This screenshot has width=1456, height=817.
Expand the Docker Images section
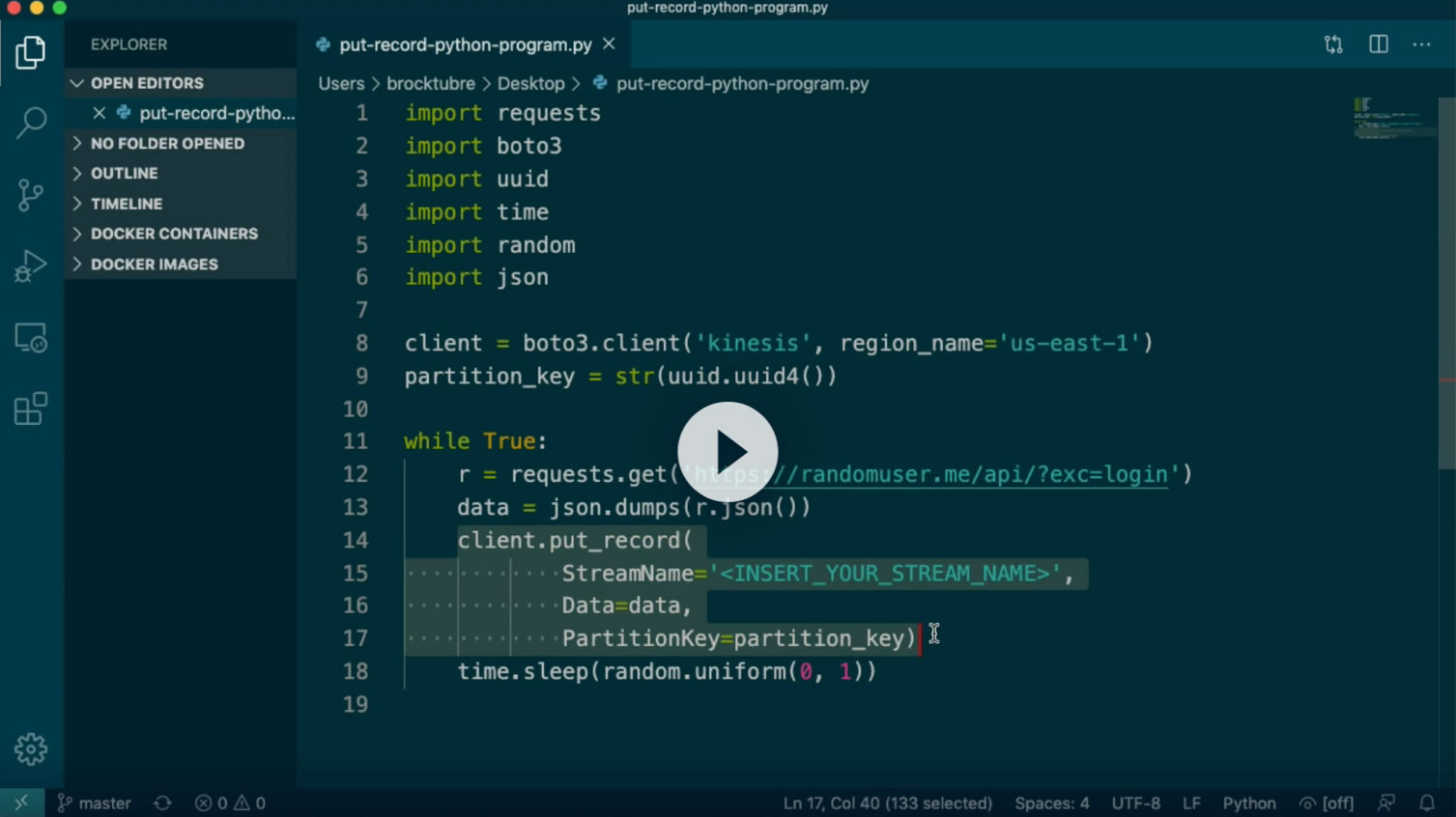(181, 264)
